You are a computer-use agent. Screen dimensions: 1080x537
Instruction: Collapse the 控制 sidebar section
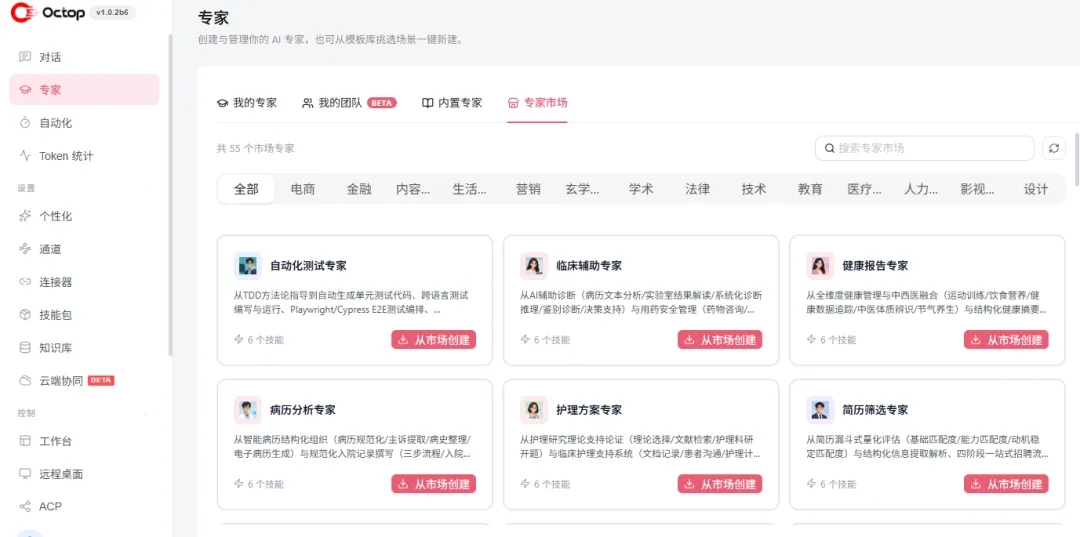[x=146, y=413]
